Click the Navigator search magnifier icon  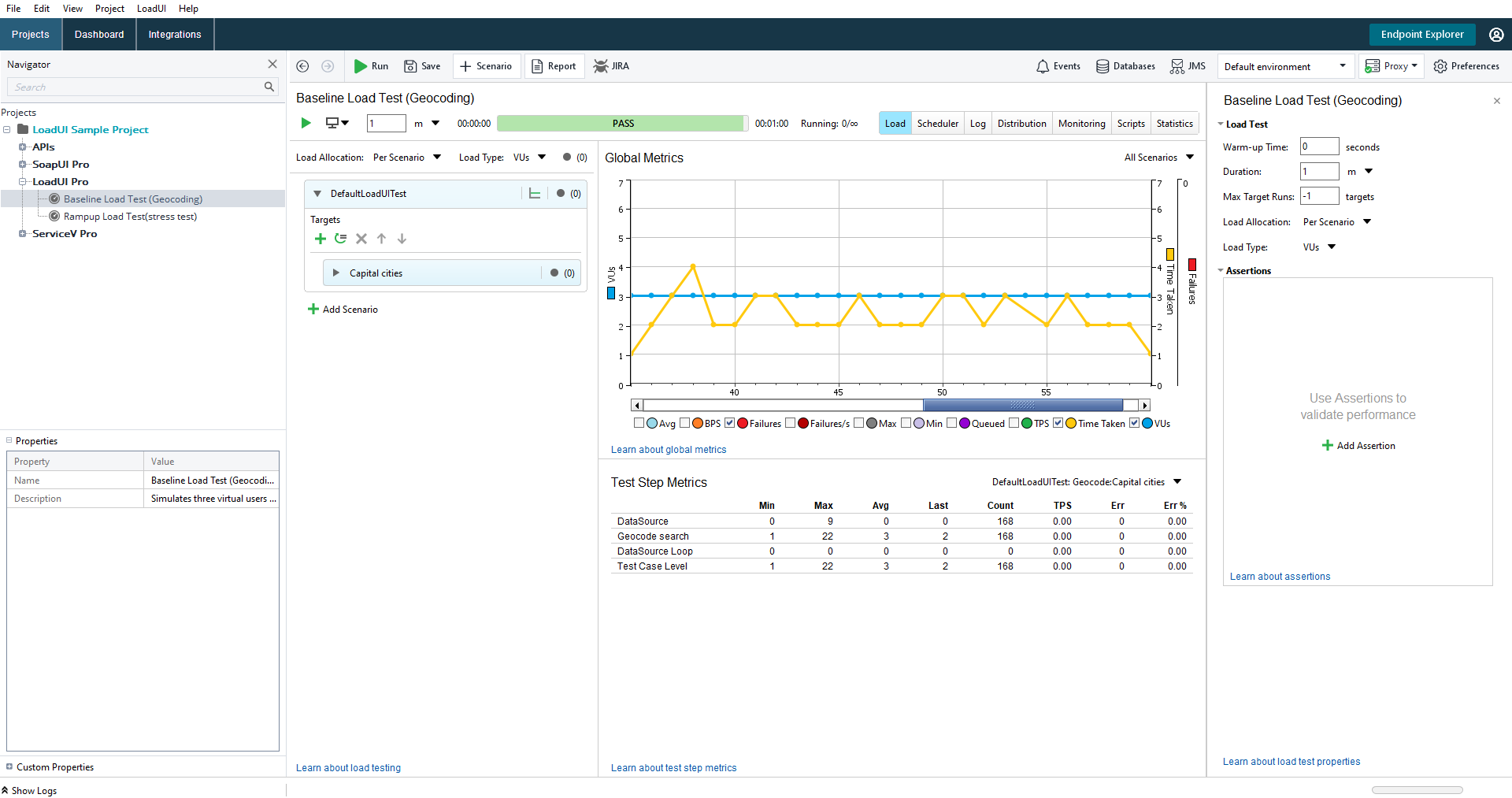(x=269, y=87)
